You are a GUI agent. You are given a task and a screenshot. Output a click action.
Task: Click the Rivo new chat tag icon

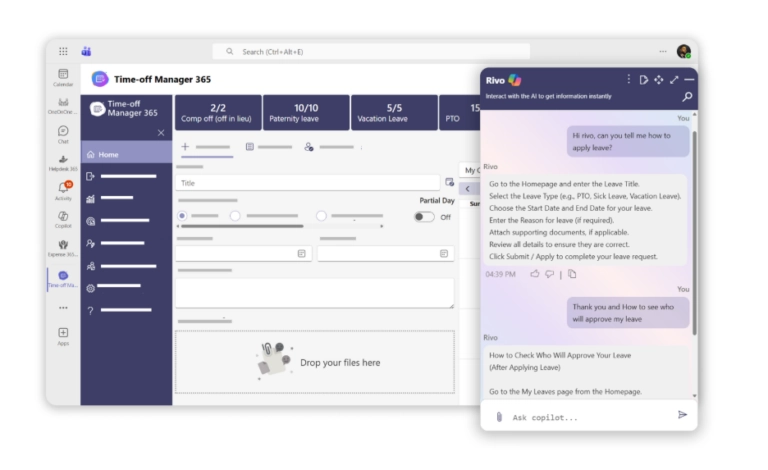[x=644, y=80]
